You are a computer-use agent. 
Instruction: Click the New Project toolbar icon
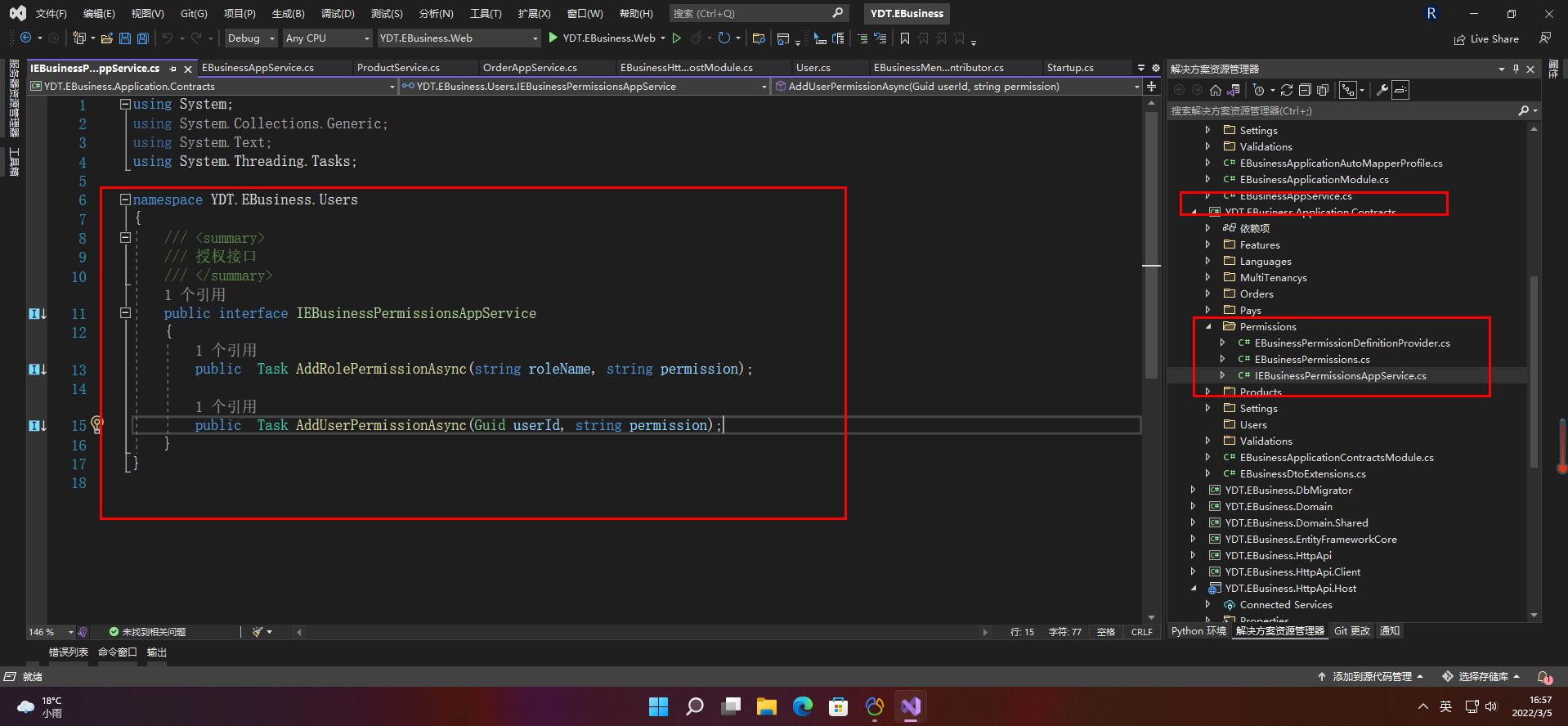click(x=79, y=38)
